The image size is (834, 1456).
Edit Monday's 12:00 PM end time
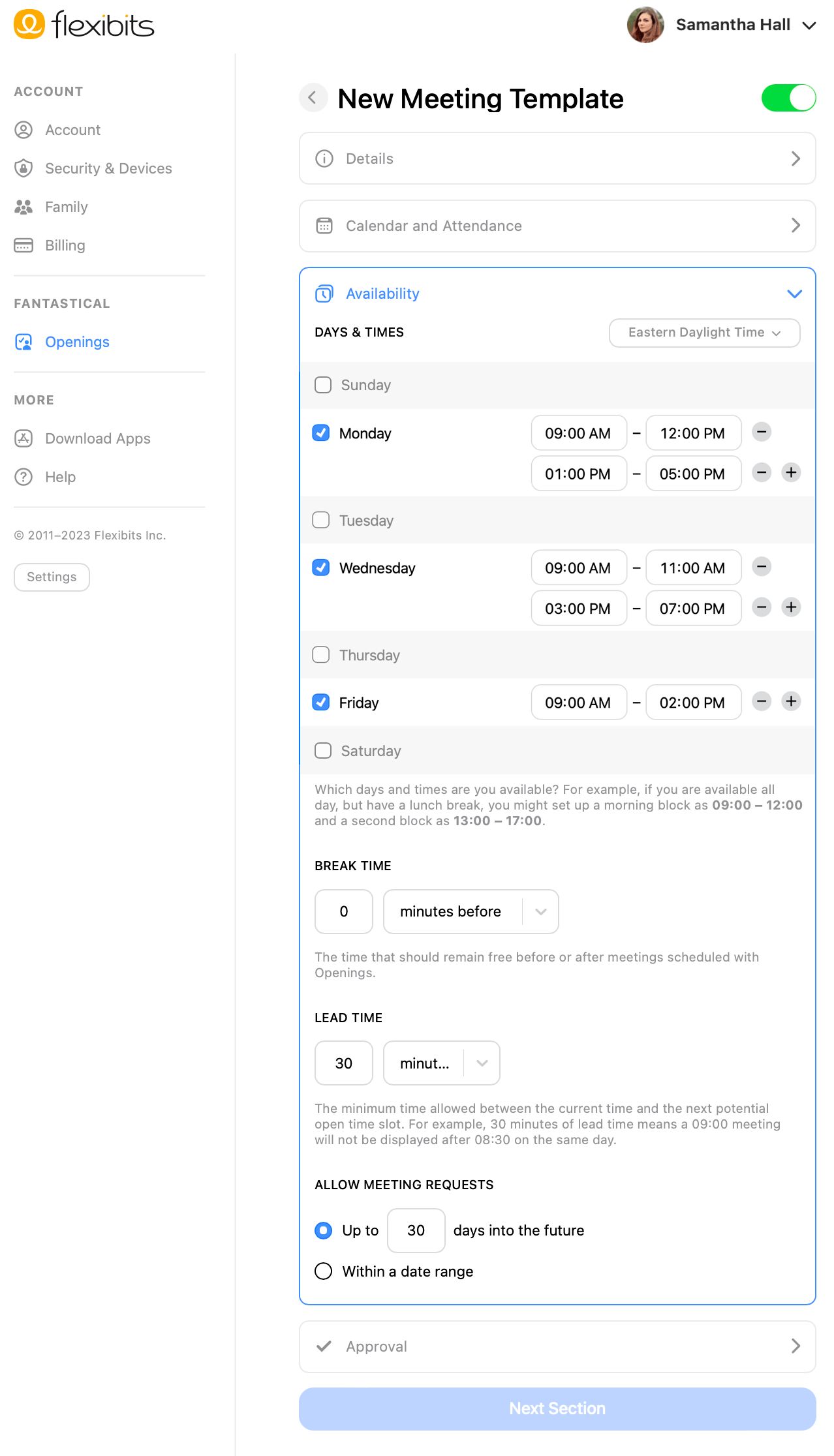tap(694, 433)
